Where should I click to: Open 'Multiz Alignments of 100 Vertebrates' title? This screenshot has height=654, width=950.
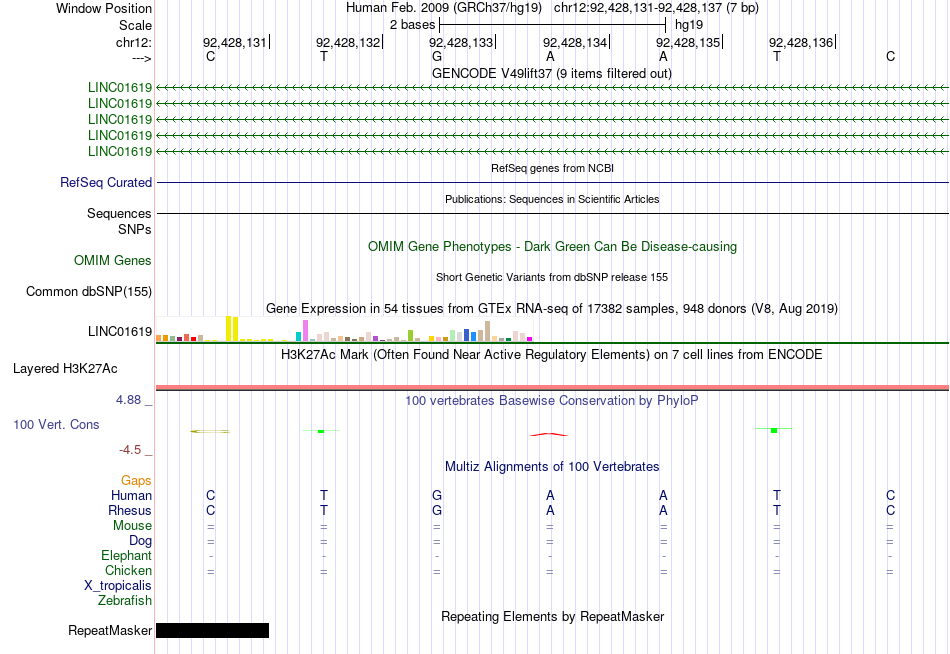click(552, 467)
